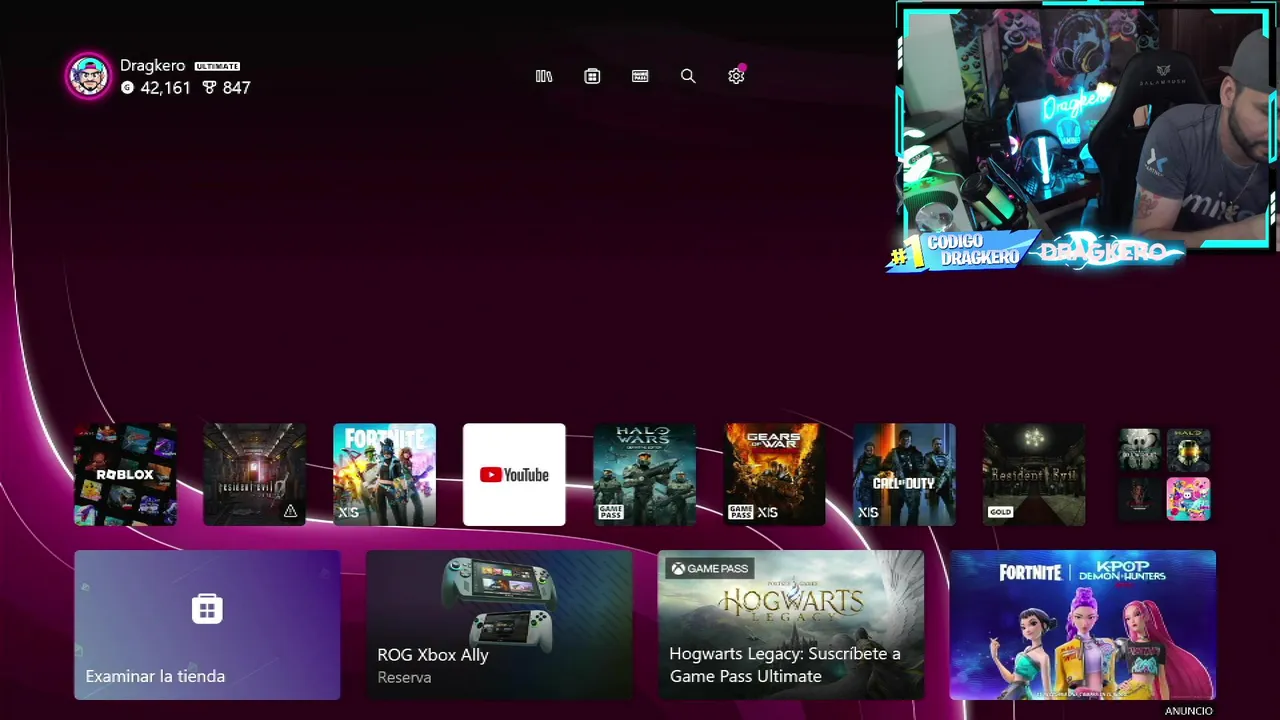The width and height of the screenshot is (1280, 720).
Task: Open the Microsoft Store icon in top bar
Action: coord(592,76)
